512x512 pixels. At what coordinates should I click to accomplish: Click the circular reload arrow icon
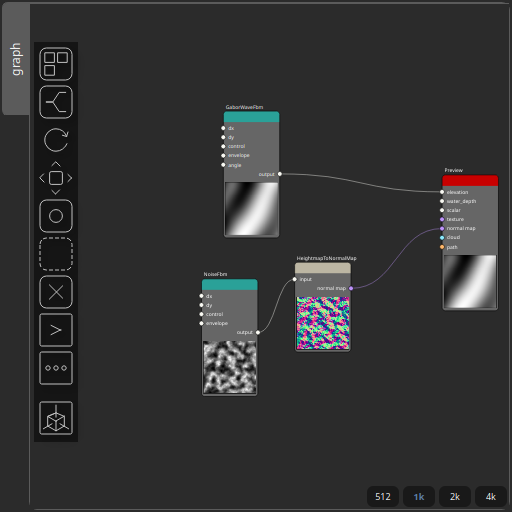click(x=56, y=140)
